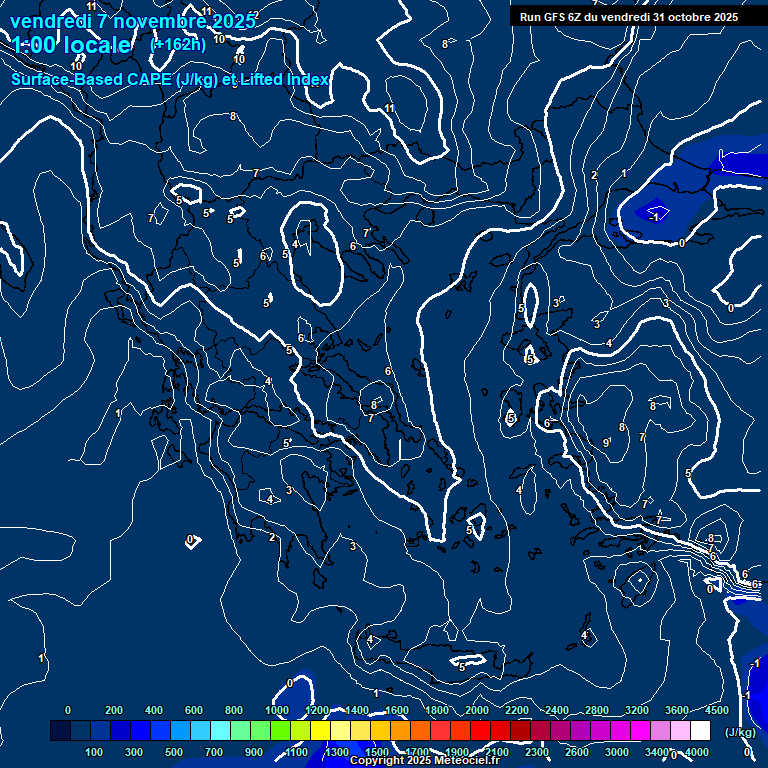The image size is (768, 768).
Task: Select the darkest navy swatch at legend's left end
Action: [60, 731]
